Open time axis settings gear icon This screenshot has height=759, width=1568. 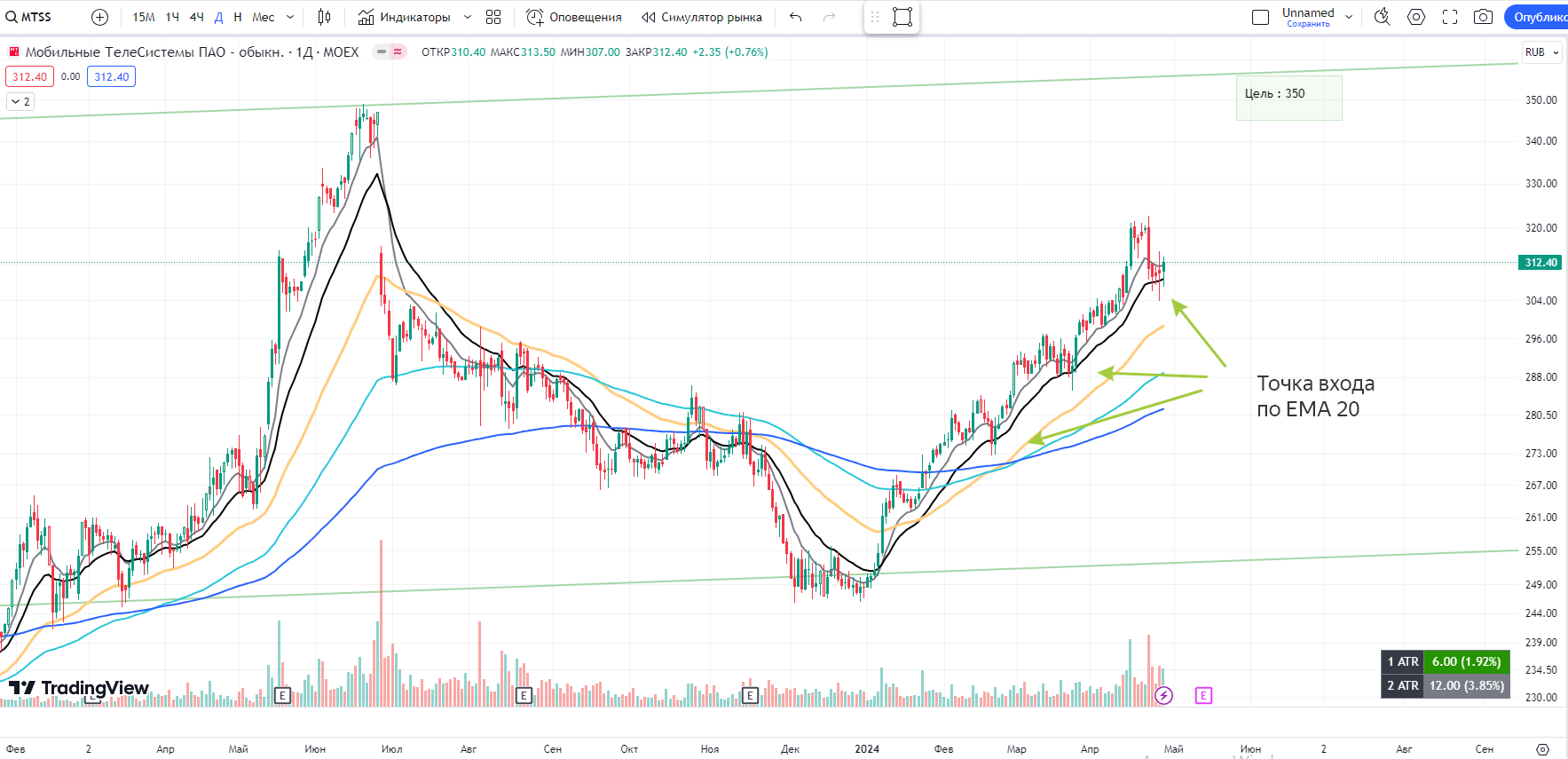tap(1543, 749)
